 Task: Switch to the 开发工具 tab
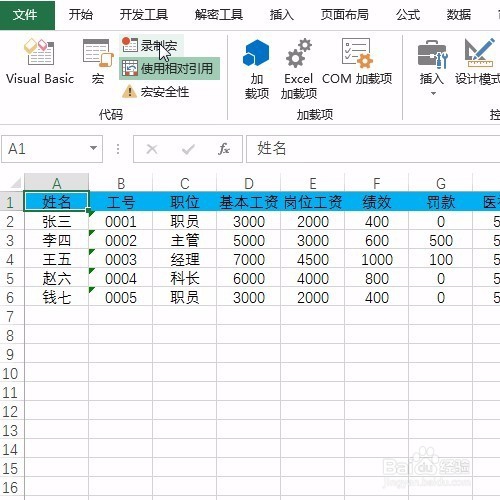(x=144, y=15)
